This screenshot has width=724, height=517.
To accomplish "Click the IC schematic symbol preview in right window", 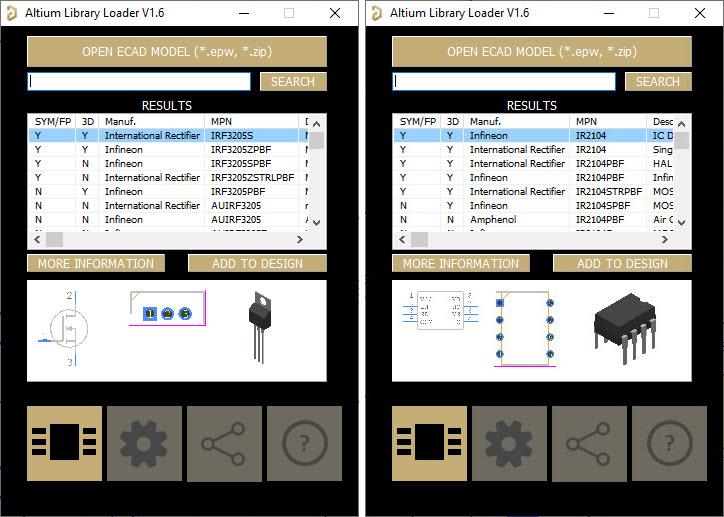I will [440, 310].
